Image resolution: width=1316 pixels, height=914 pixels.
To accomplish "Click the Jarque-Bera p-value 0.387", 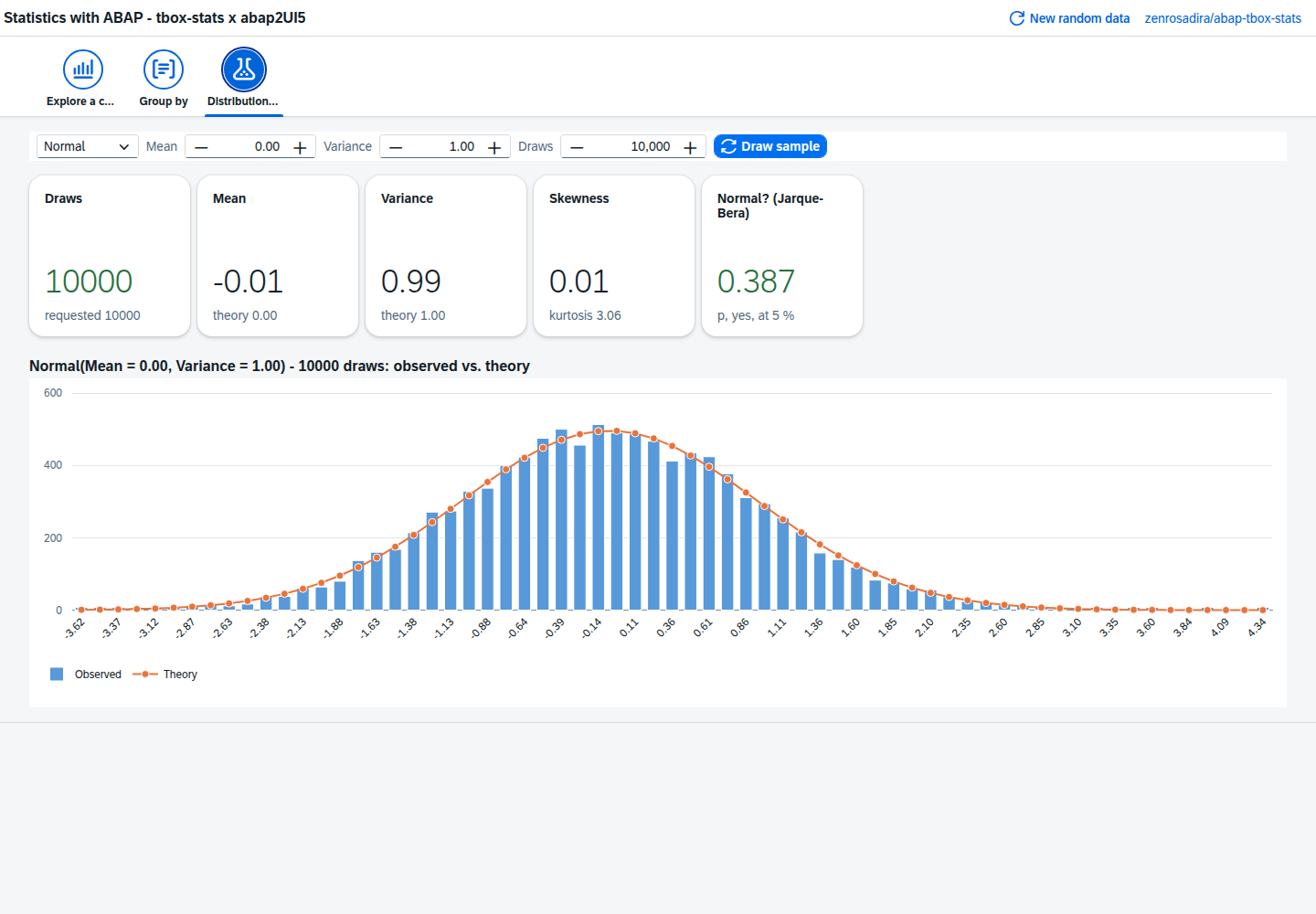I will coord(756,282).
